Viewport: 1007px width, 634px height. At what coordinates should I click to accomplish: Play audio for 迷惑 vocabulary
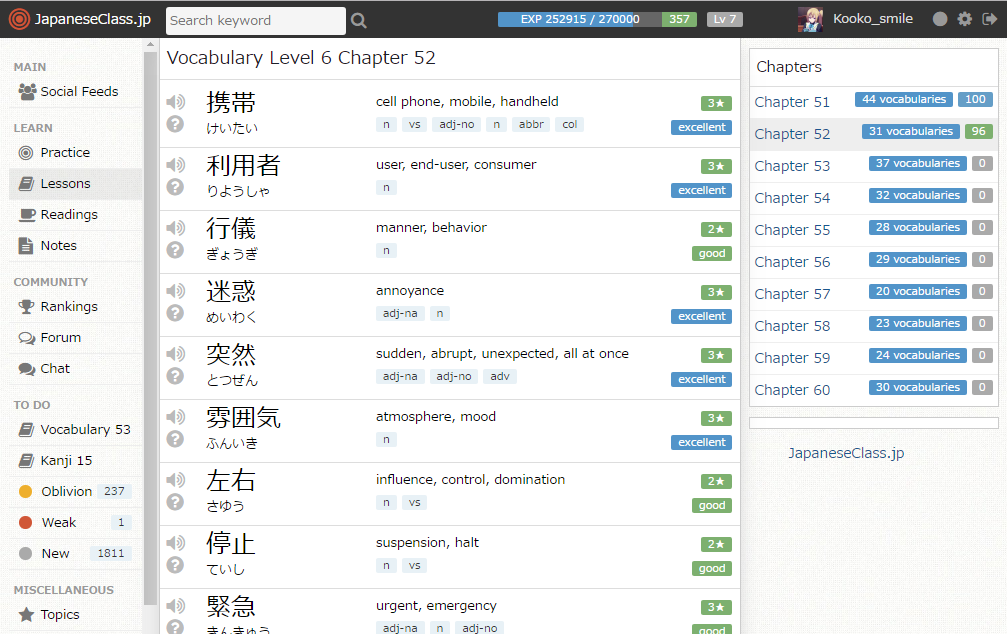[175, 291]
